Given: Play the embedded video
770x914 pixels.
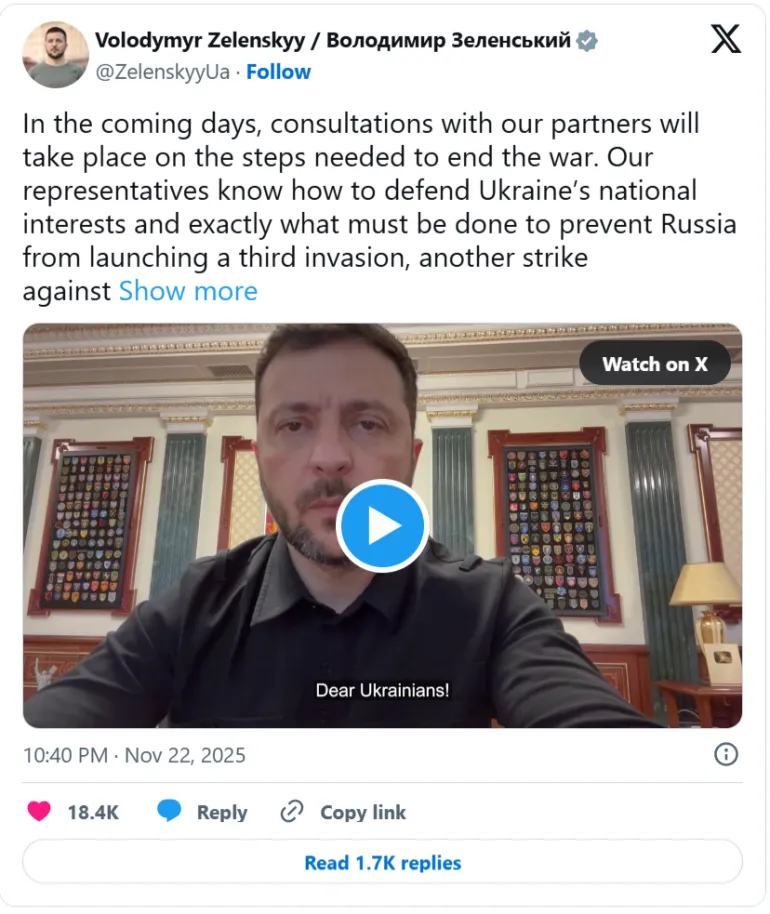Looking at the screenshot, I should click(382, 525).
